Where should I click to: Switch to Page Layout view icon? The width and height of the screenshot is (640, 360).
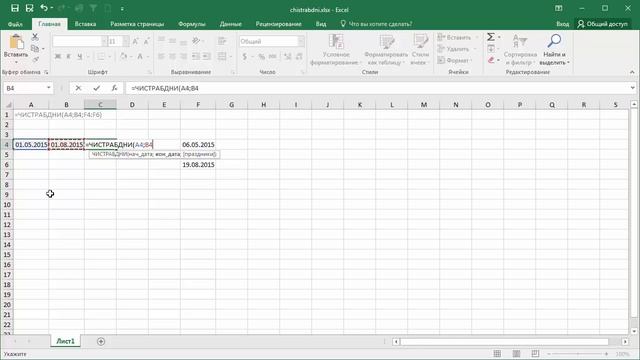[x=516, y=354]
